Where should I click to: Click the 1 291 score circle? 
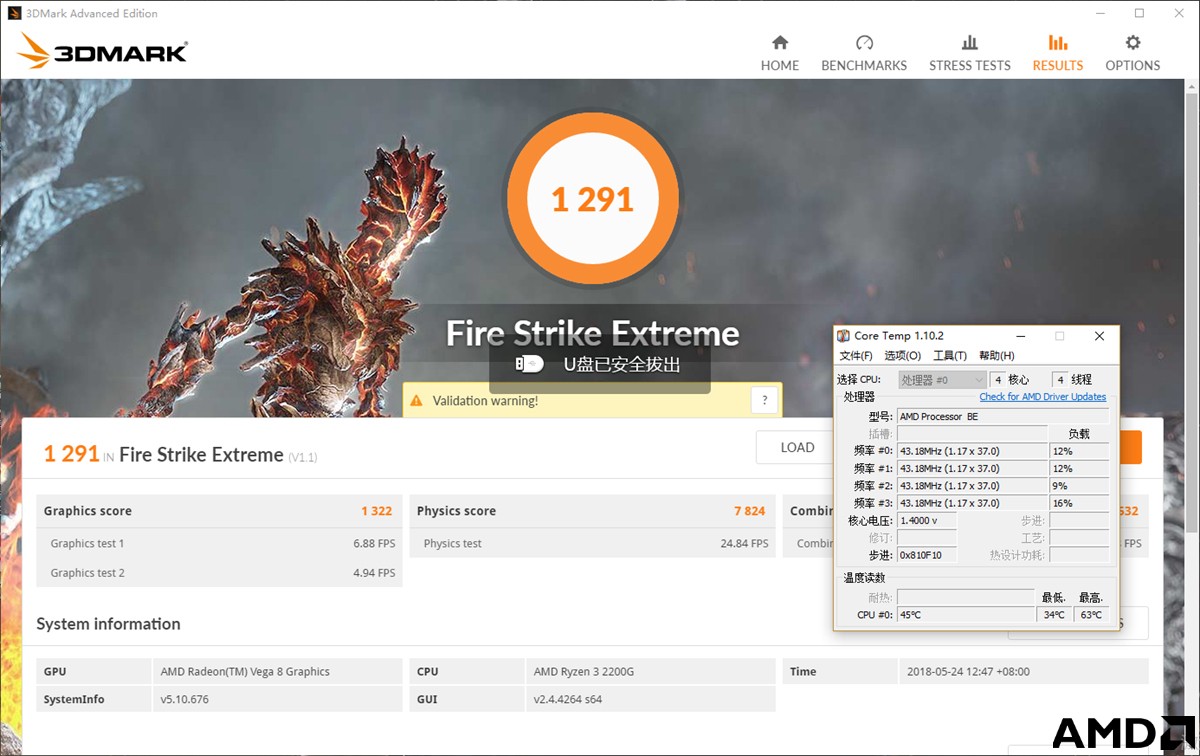point(593,199)
